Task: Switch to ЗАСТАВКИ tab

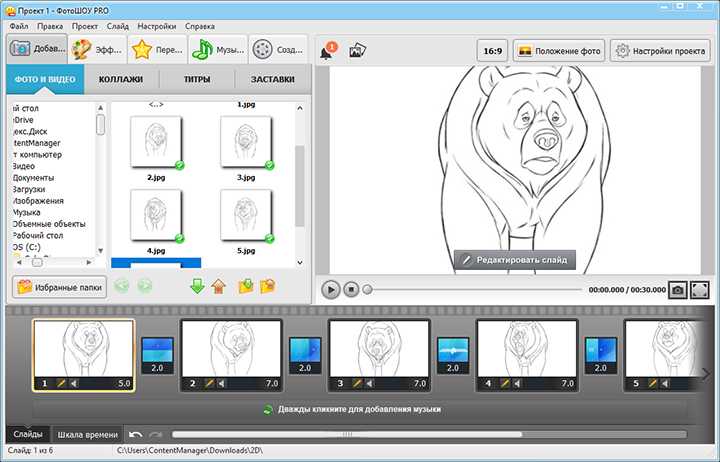Action: 272,79
